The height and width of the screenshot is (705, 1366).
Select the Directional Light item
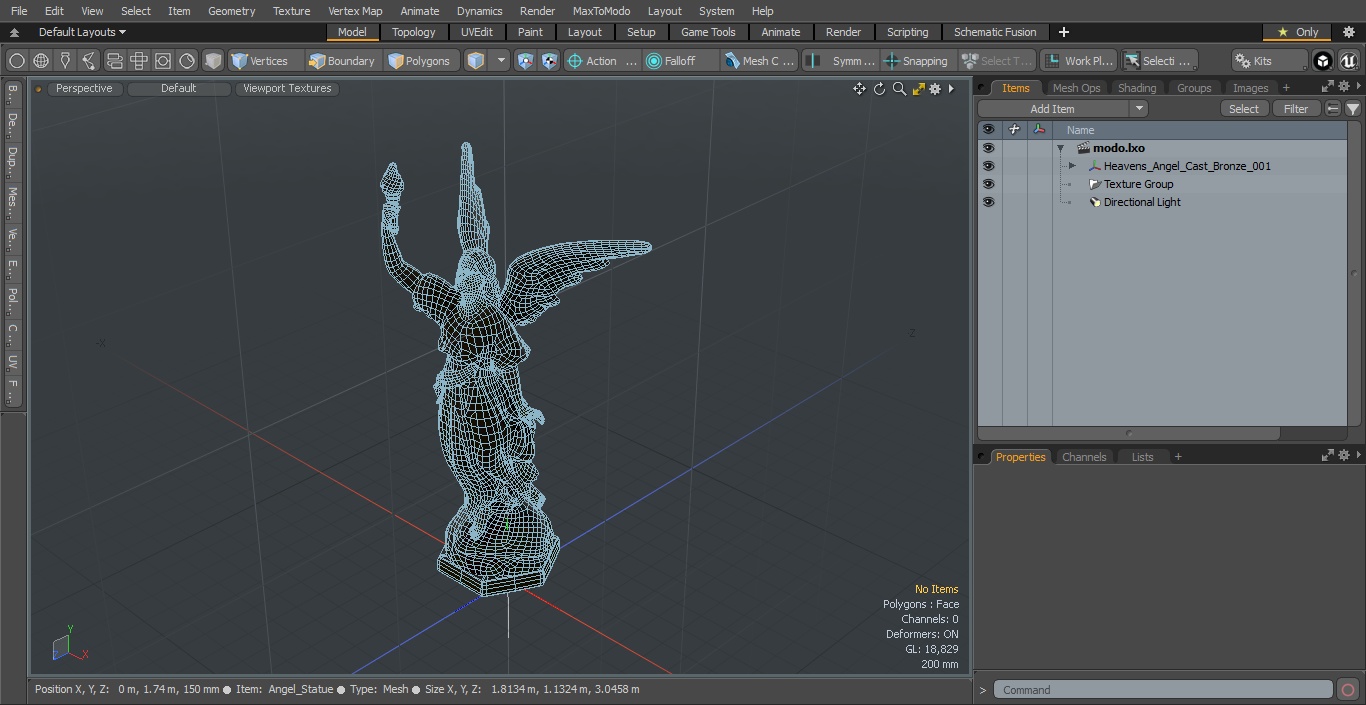pyautogui.click(x=1142, y=202)
